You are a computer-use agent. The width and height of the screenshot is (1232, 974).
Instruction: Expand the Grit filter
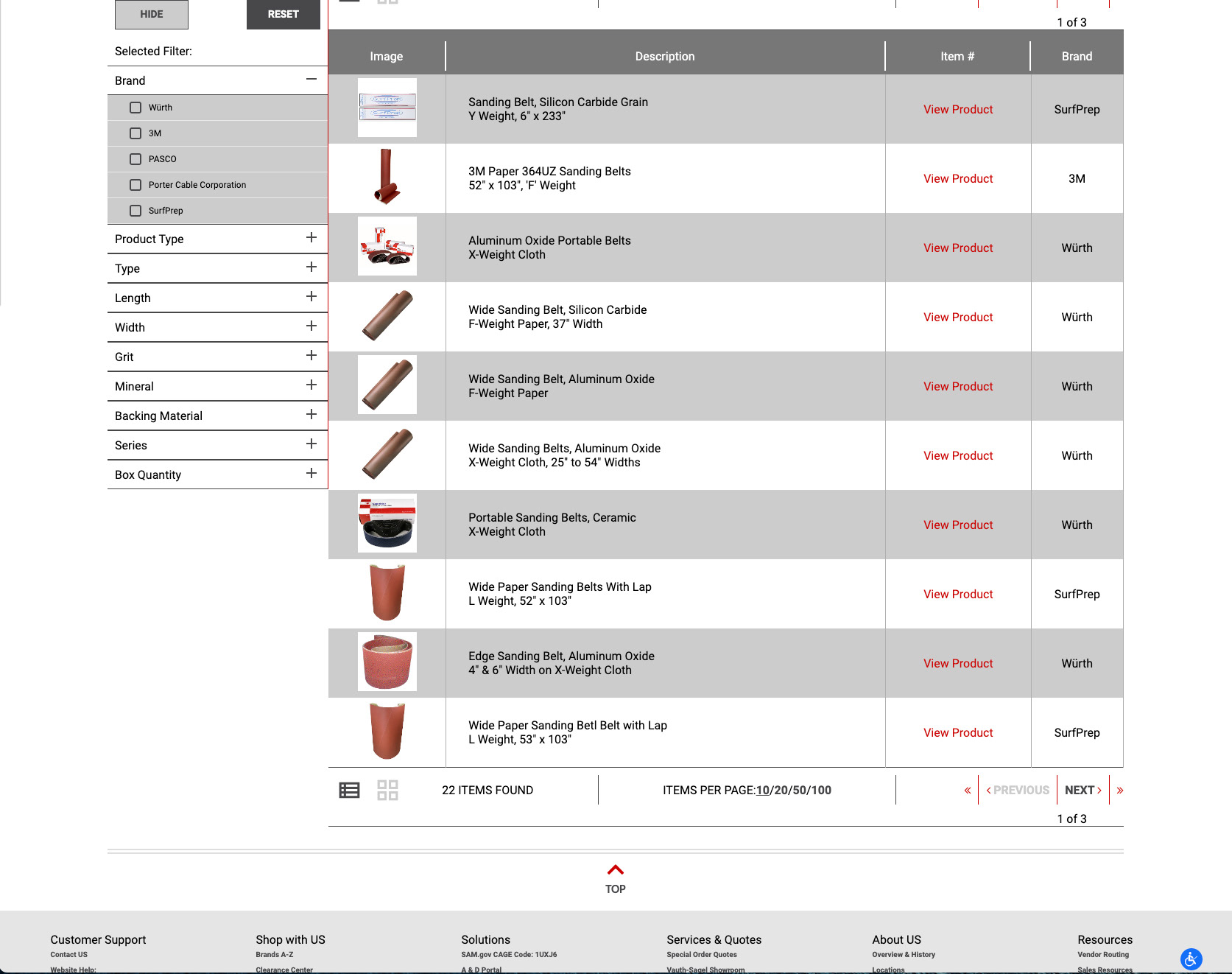(311, 355)
